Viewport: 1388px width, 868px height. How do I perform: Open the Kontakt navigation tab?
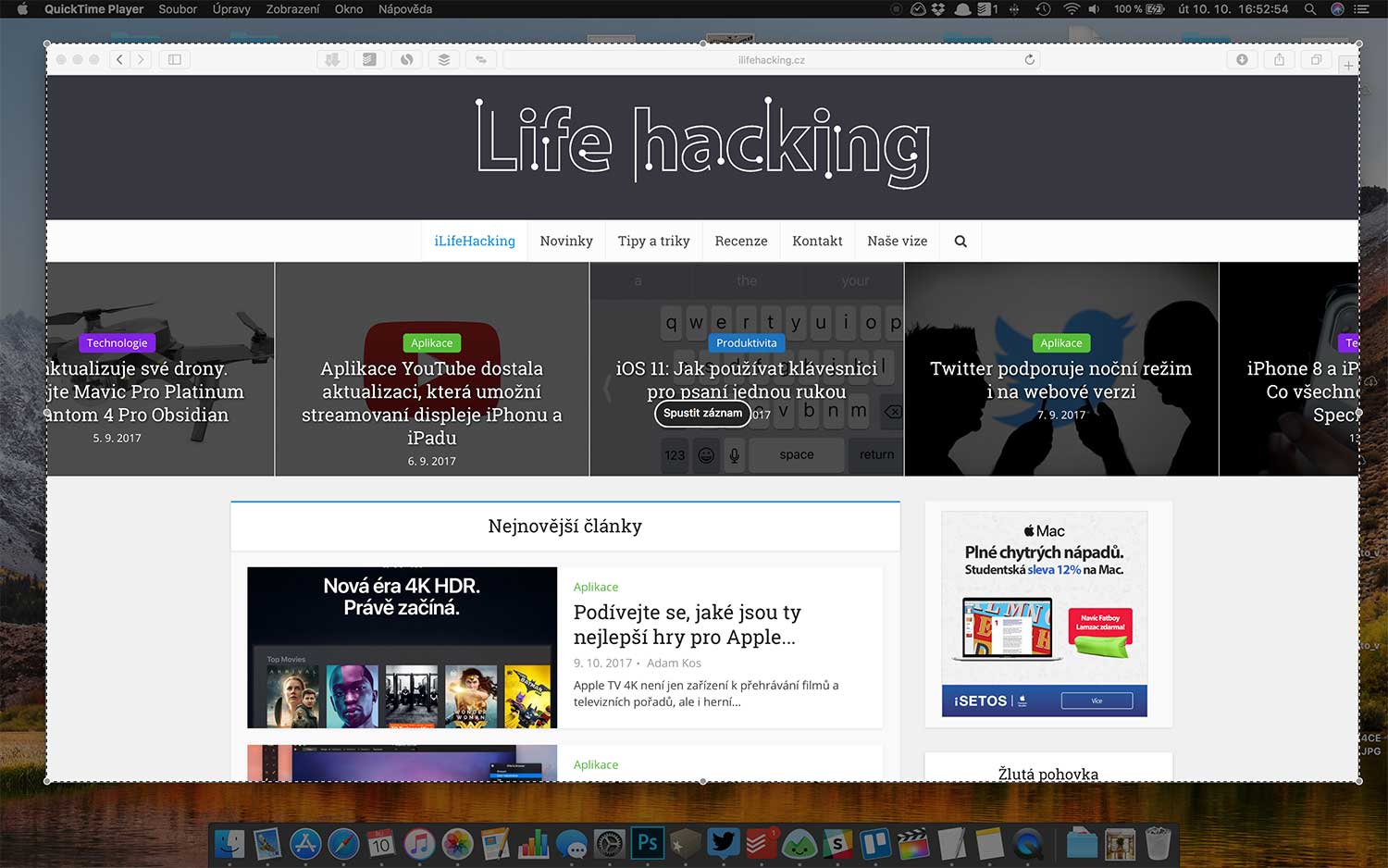817,242
